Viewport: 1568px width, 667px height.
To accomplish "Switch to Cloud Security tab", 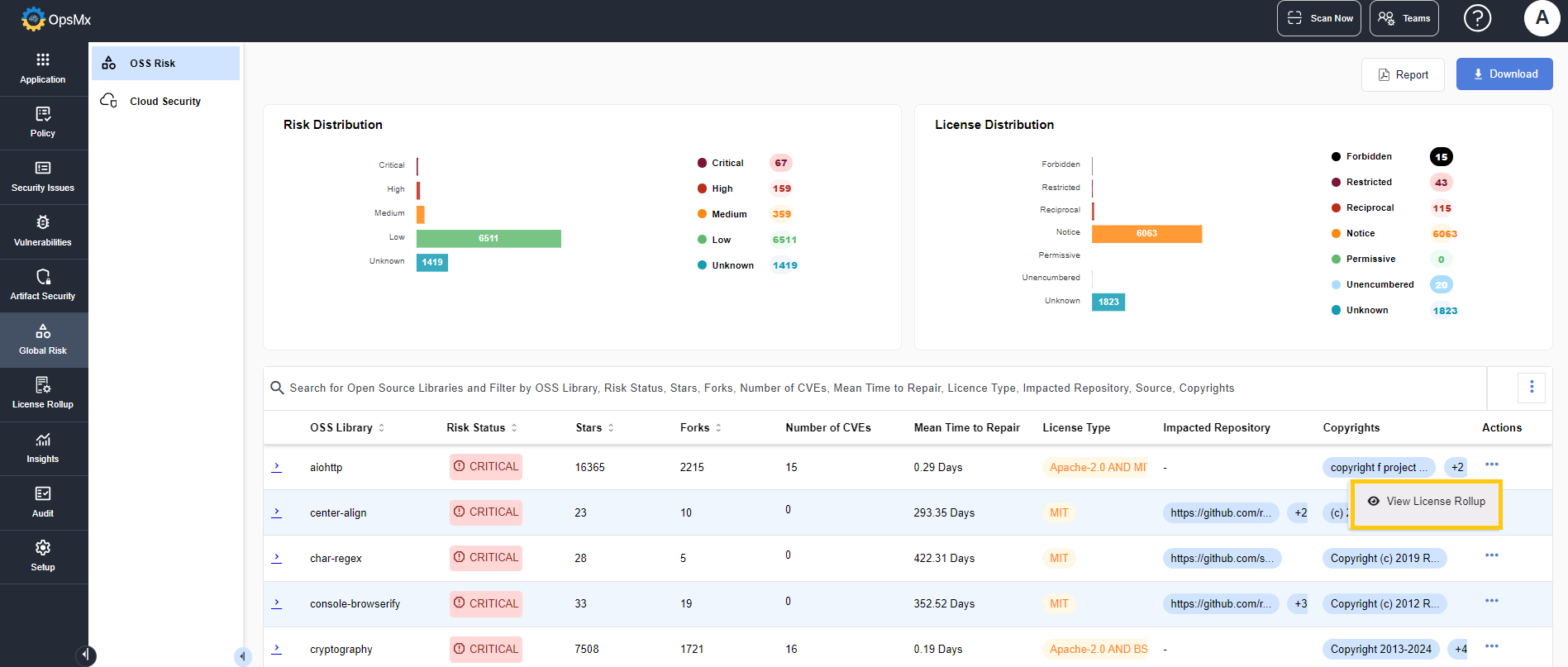I will click(164, 102).
